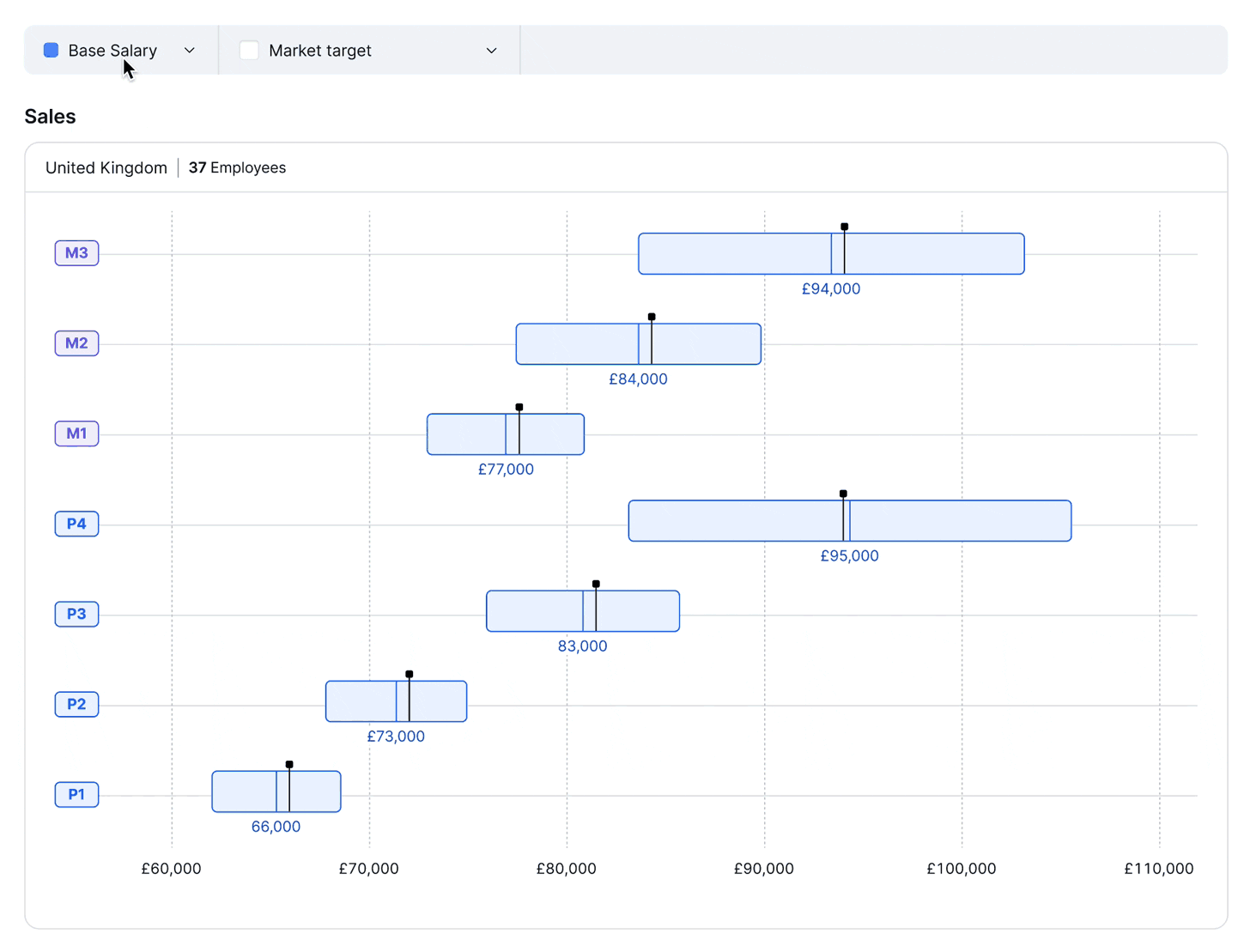Click the black market marker on M3

(845, 227)
